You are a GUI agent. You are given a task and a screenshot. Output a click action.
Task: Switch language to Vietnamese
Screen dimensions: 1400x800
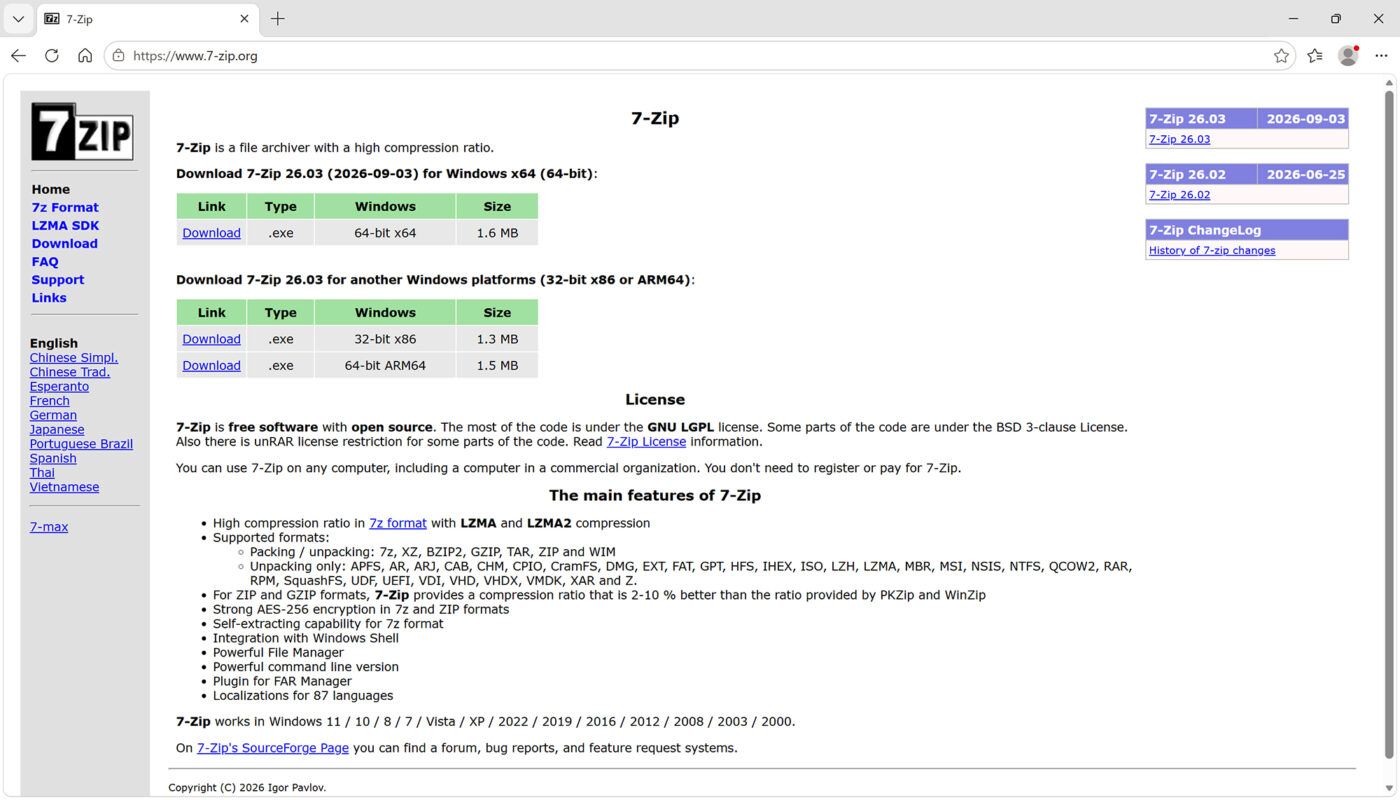pyautogui.click(x=64, y=487)
